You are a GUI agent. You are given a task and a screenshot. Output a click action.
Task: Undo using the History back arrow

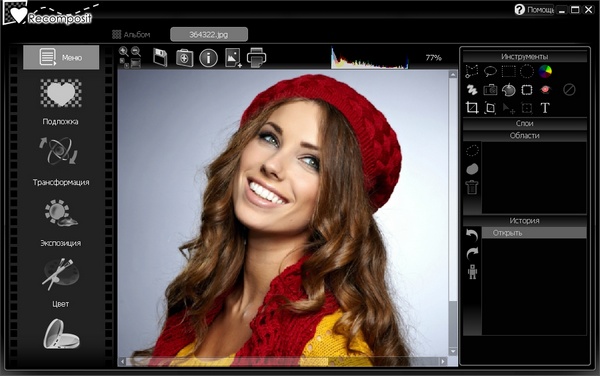click(x=472, y=234)
